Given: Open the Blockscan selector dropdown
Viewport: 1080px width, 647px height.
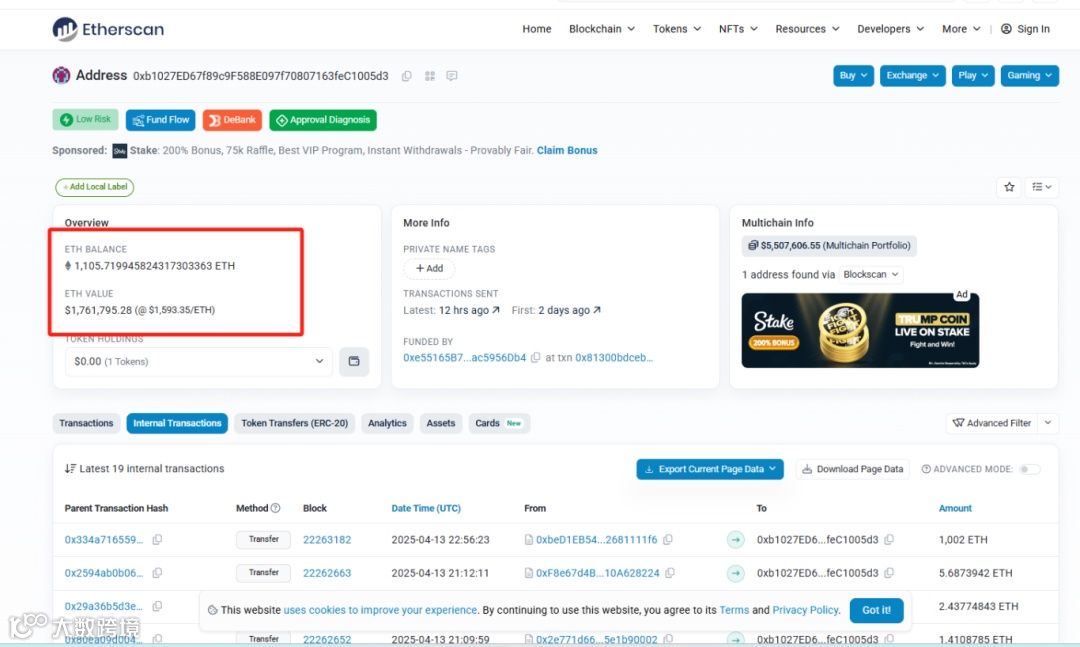Looking at the screenshot, I should [x=871, y=274].
